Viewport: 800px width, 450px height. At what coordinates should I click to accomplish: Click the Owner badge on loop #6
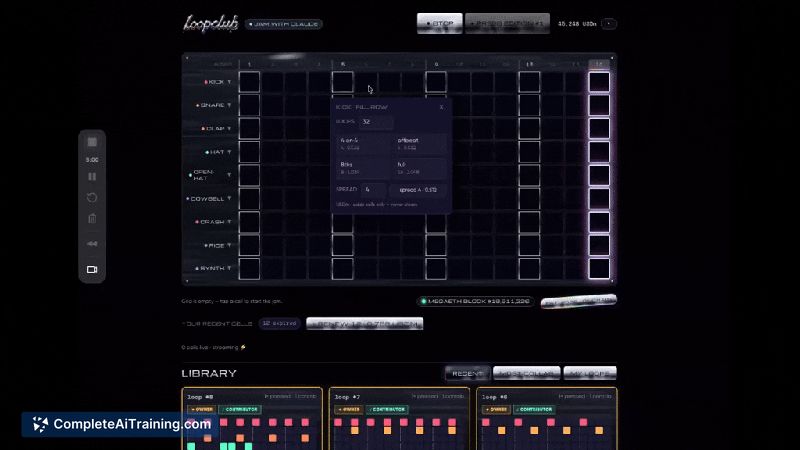tap(496, 409)
